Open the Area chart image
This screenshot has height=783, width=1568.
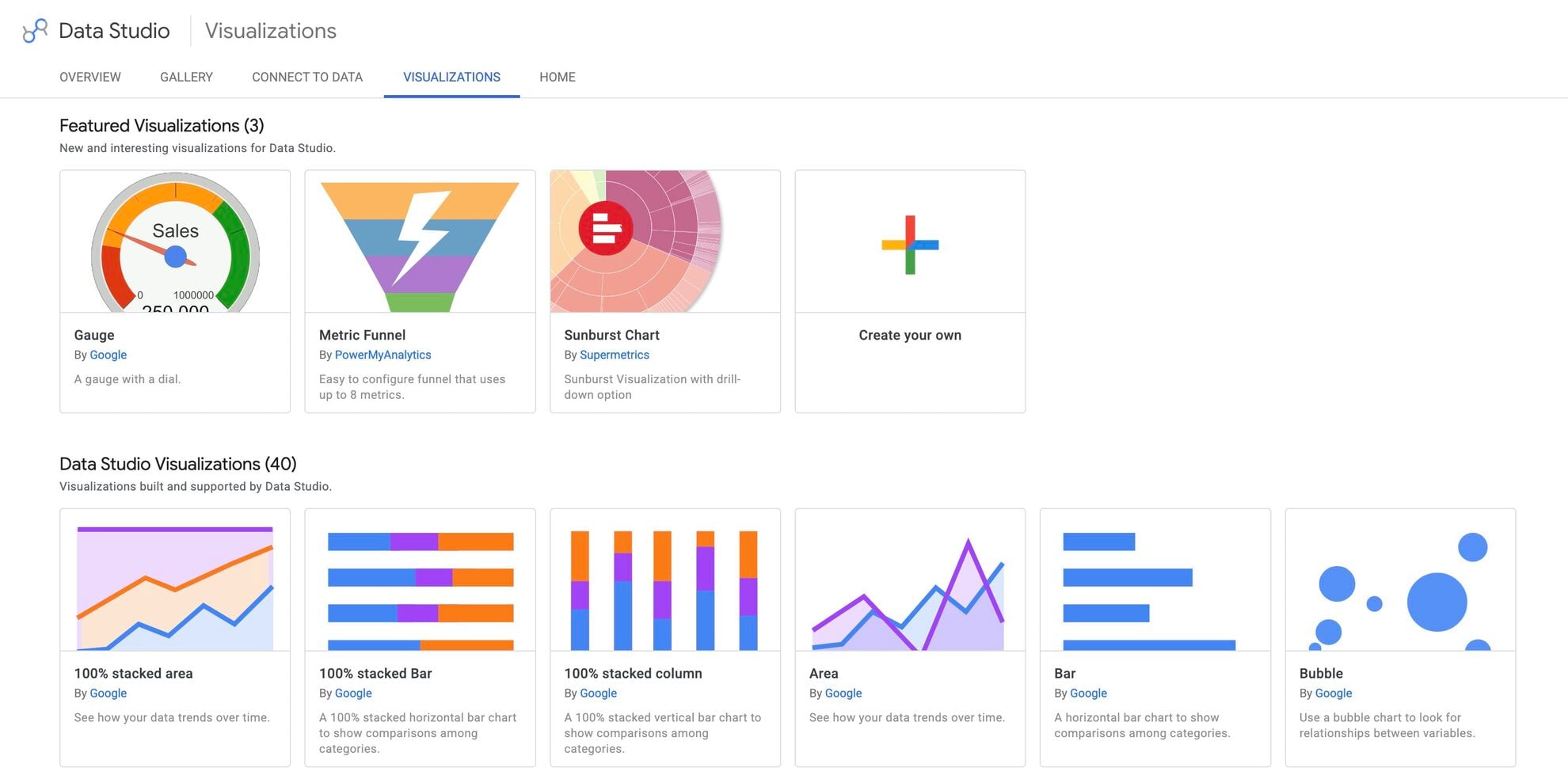pyautogui.click(x=910, y=580)
